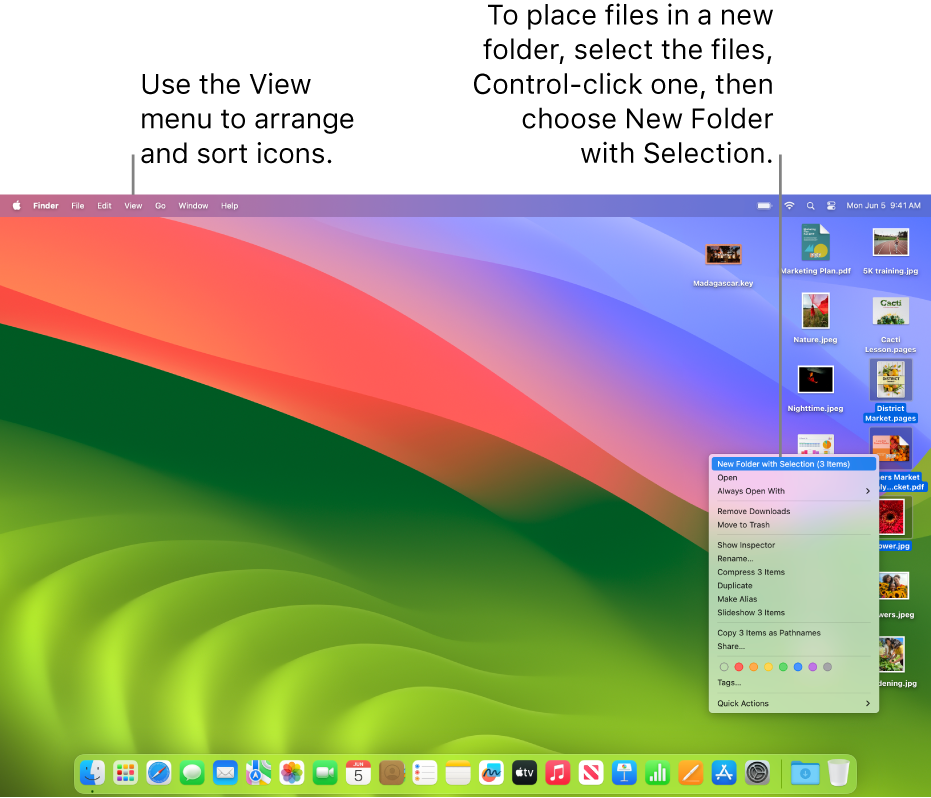Select Nature.jpeg on the desktop

click(x=815, y=318)
